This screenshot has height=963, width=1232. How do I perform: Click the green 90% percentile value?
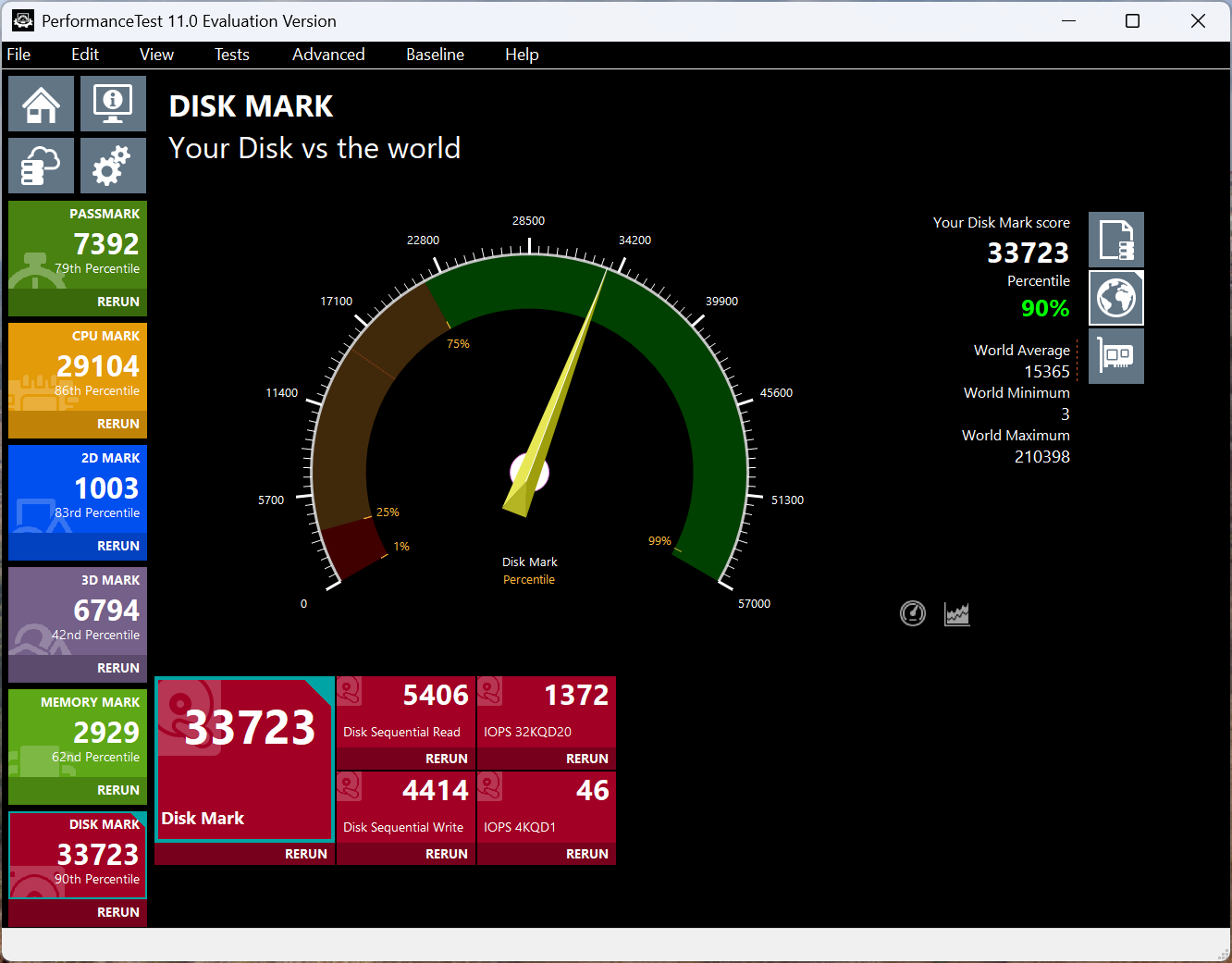[1045, 308]
